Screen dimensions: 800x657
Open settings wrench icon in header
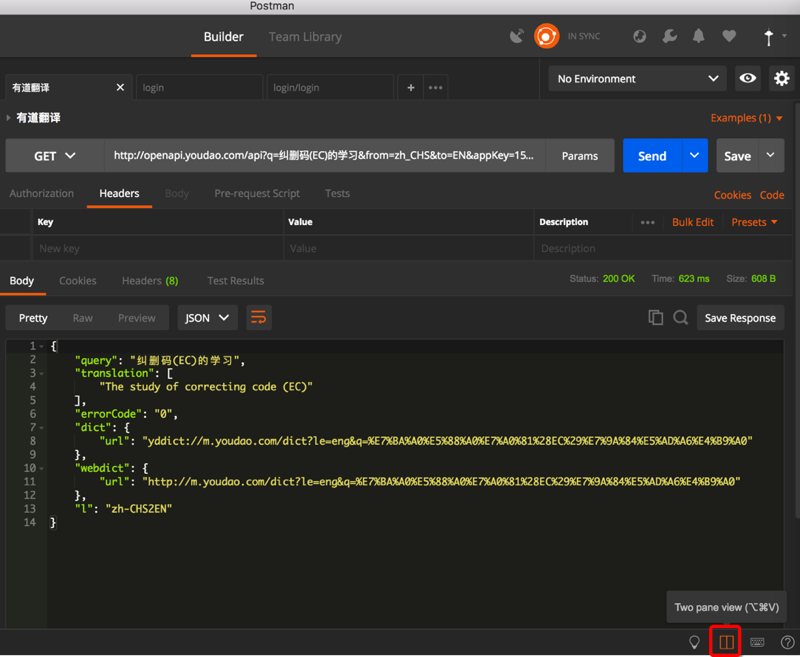click(669, 36)
